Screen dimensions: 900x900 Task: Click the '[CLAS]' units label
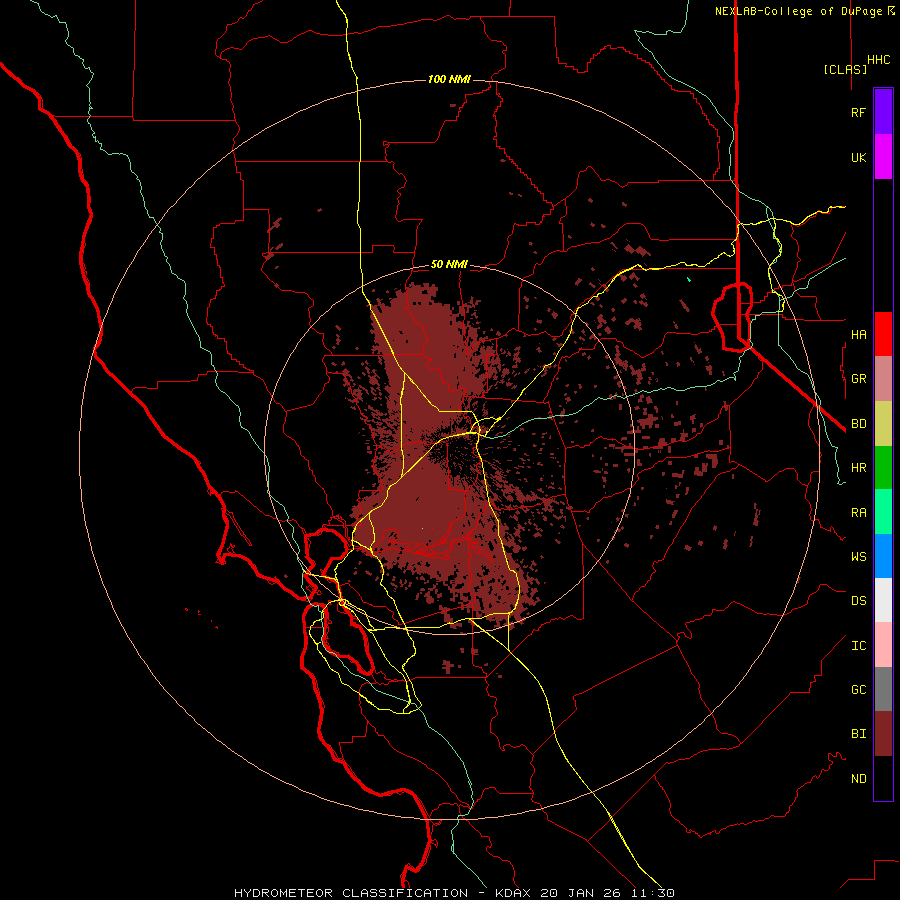click(845, 69)
